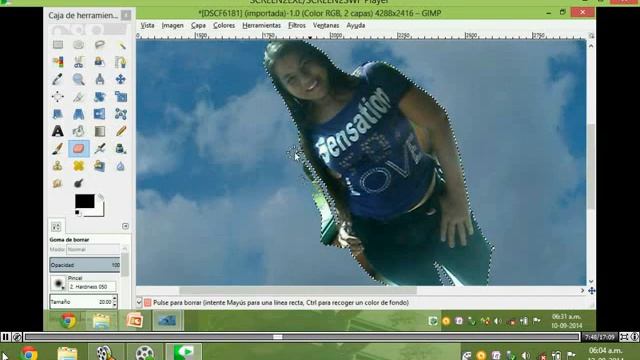Click the brush name field '2. Hardness 050'
The width and height of the screenshot is (640, 360).
tap(92, 287)
